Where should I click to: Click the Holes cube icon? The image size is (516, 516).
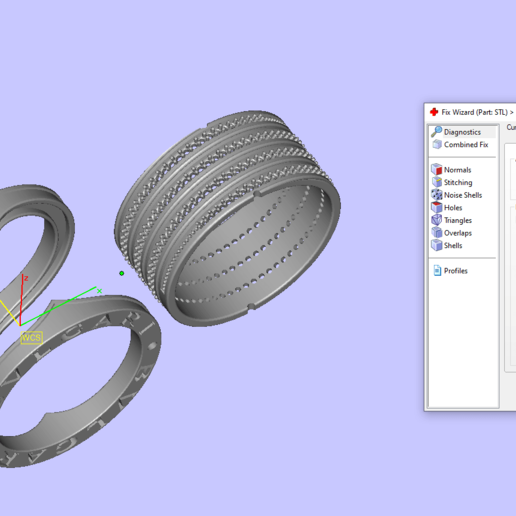point(437,207)
